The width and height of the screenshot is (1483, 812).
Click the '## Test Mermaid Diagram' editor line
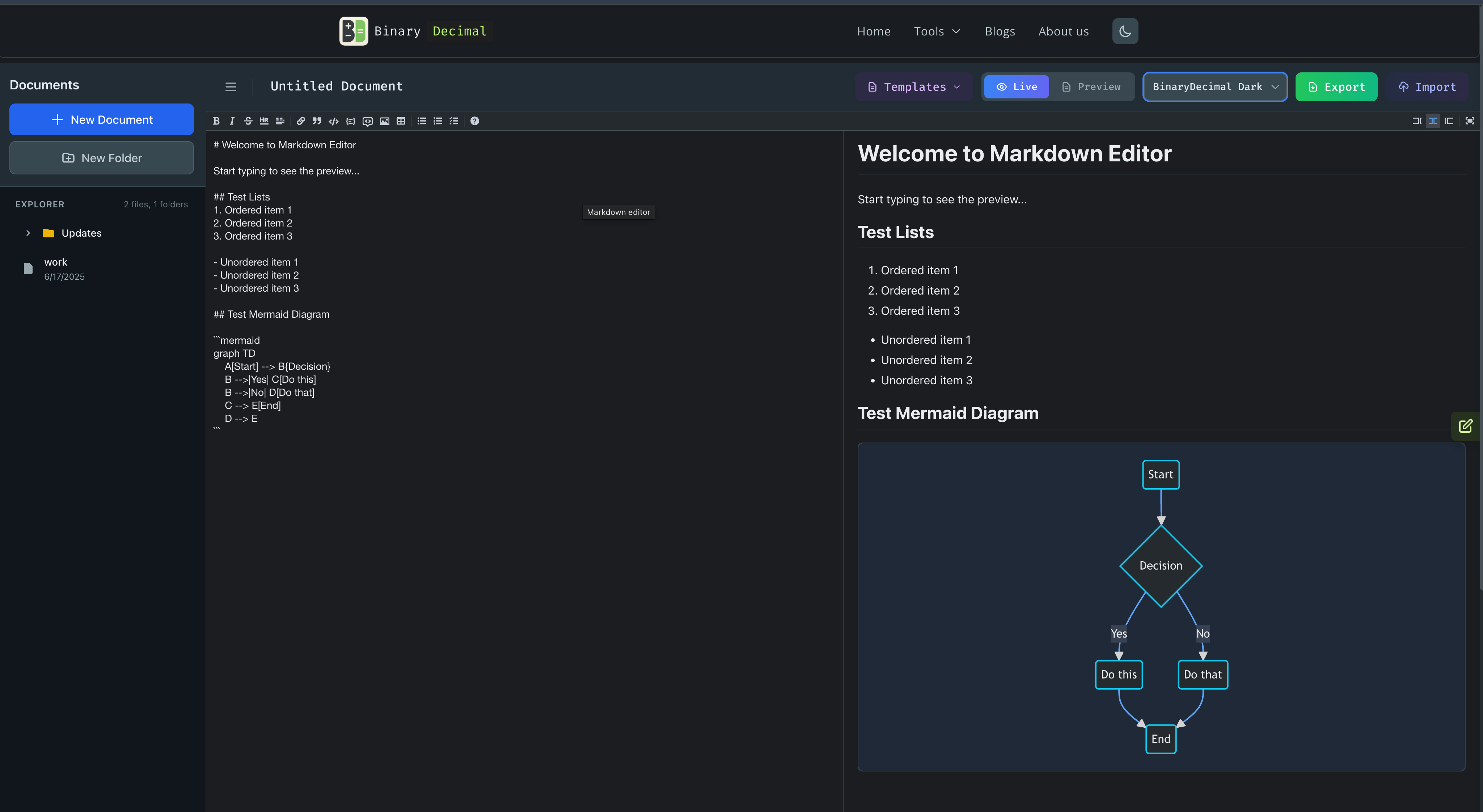click(x=272, y=314)
